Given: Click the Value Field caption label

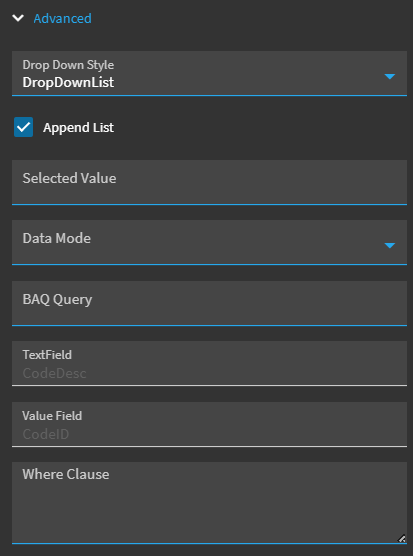Looking at the screenshot, I should (x=52, y=416).
